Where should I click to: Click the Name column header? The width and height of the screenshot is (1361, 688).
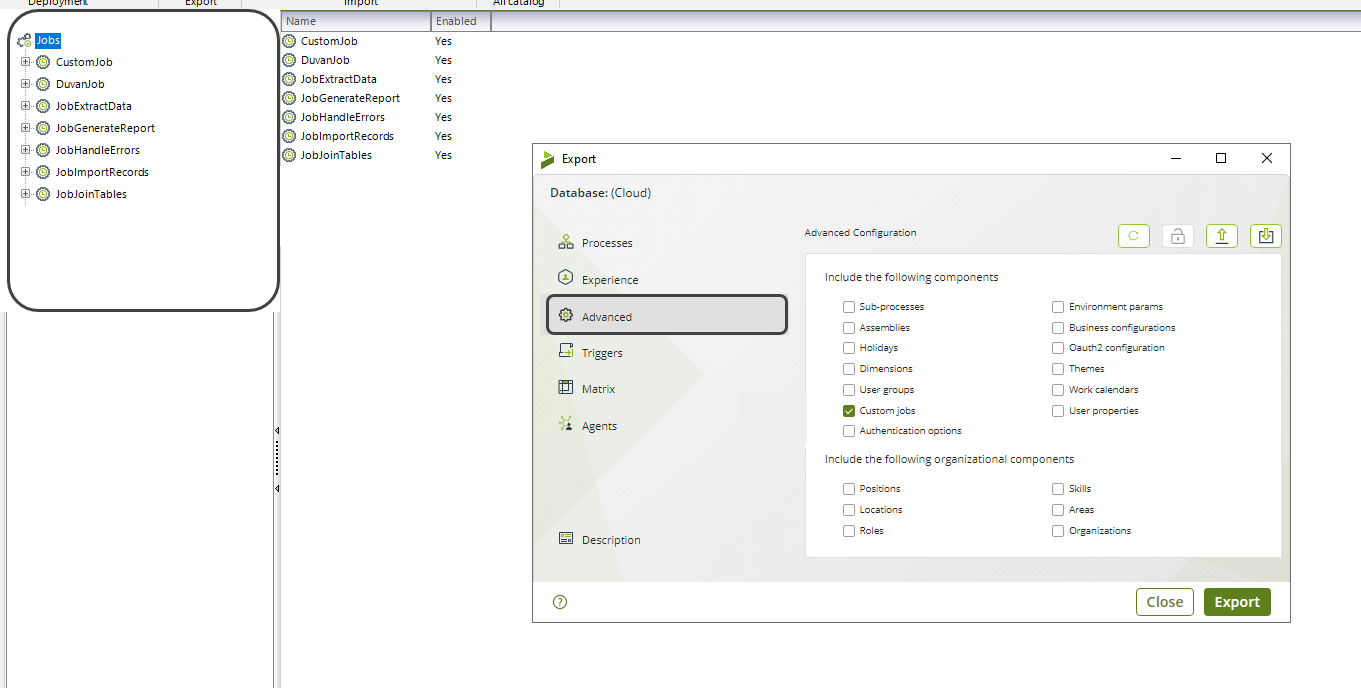pos(355,21)
